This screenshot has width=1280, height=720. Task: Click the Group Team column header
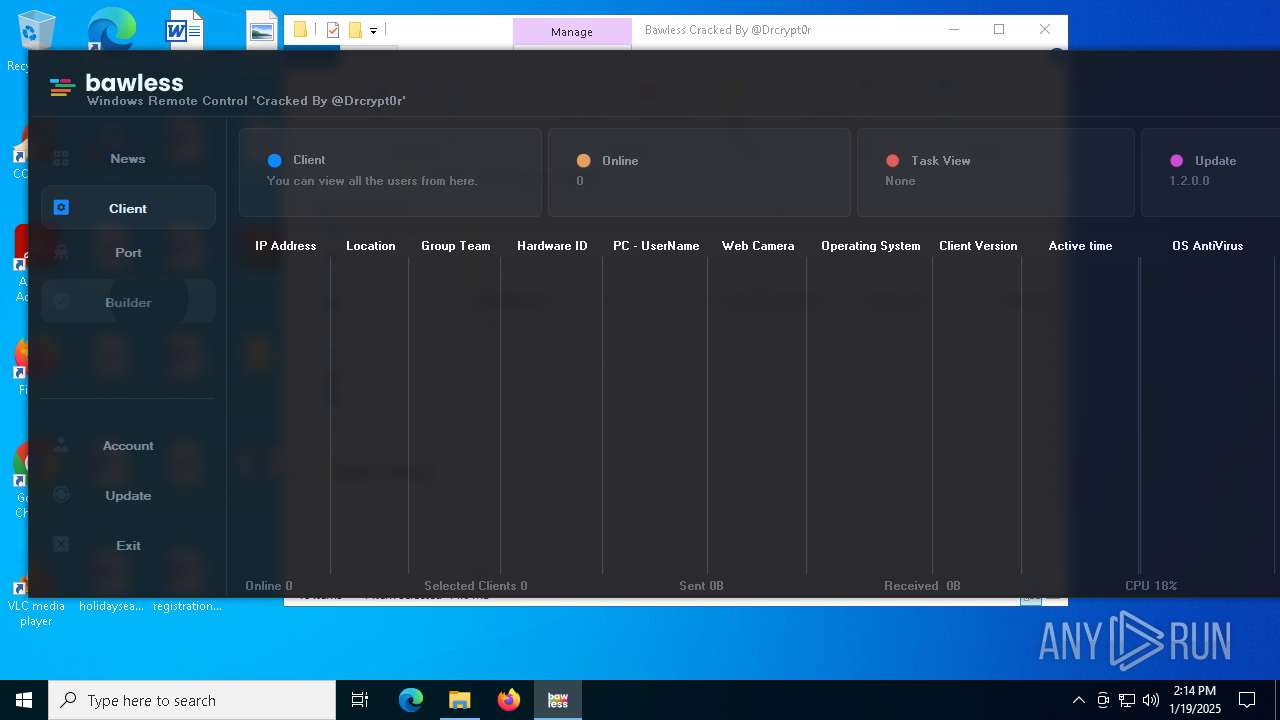[456, 246]
